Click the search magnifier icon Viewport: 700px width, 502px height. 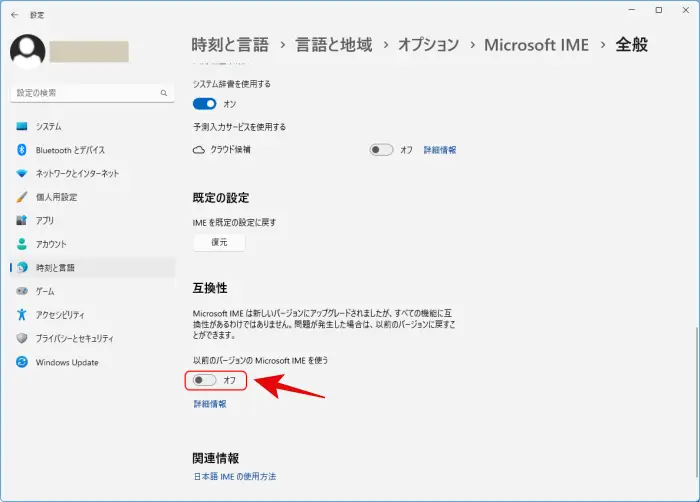coord(164,93)
